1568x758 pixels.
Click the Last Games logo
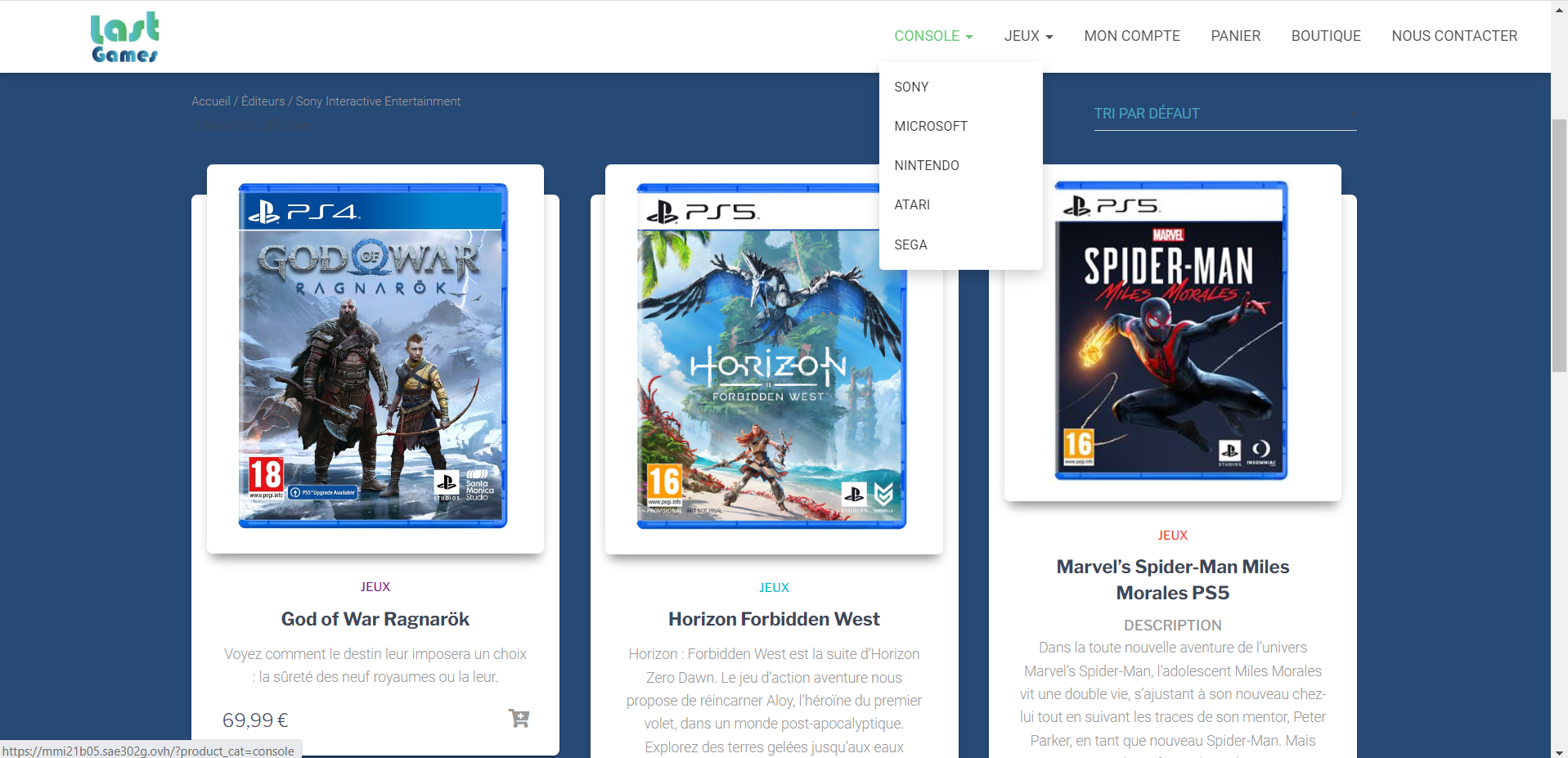(124, 37)
